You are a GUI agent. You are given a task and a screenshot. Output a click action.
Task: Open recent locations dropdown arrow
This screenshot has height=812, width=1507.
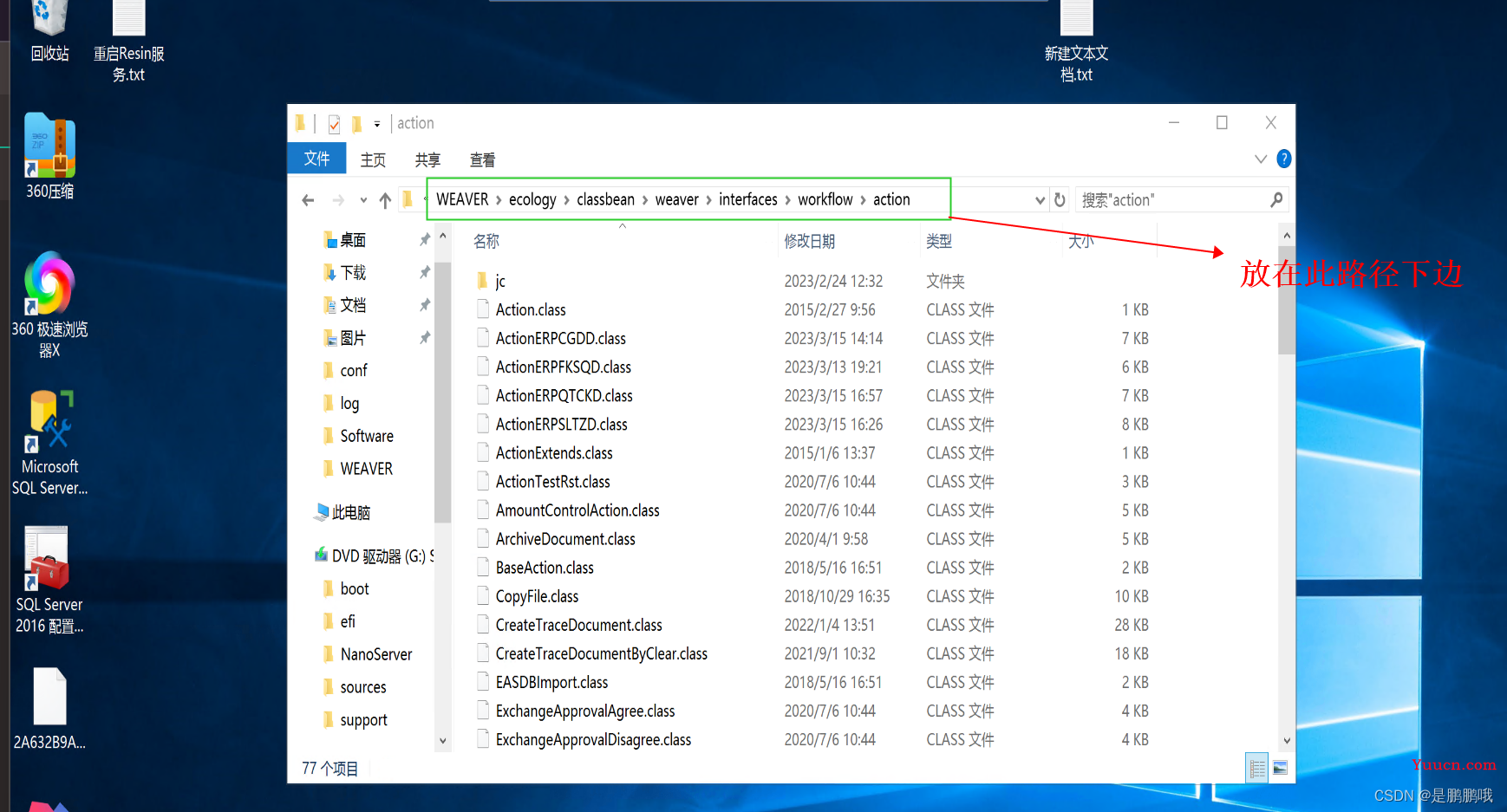tap(363, 200)
